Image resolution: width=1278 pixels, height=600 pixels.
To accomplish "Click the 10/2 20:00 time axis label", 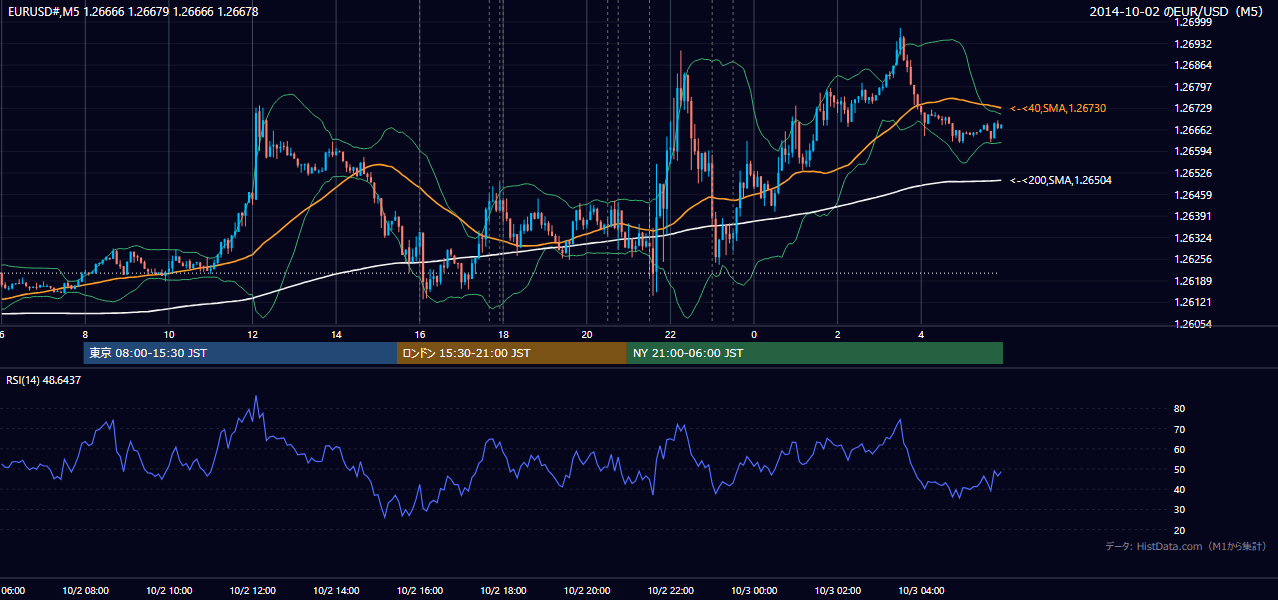I will coord(587,590).
